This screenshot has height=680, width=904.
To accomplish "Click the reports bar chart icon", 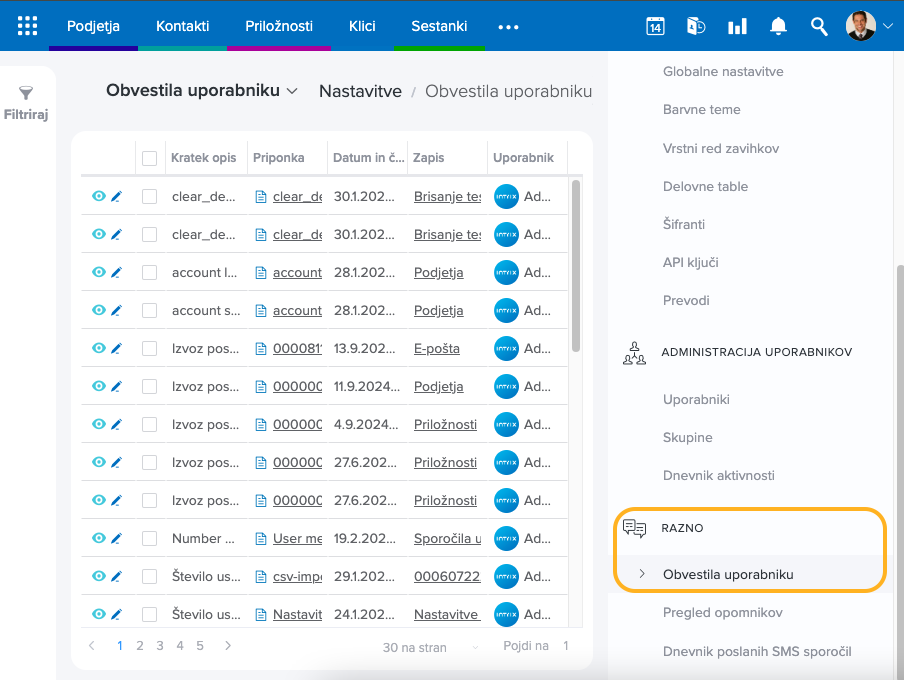I will pos(737,27).
